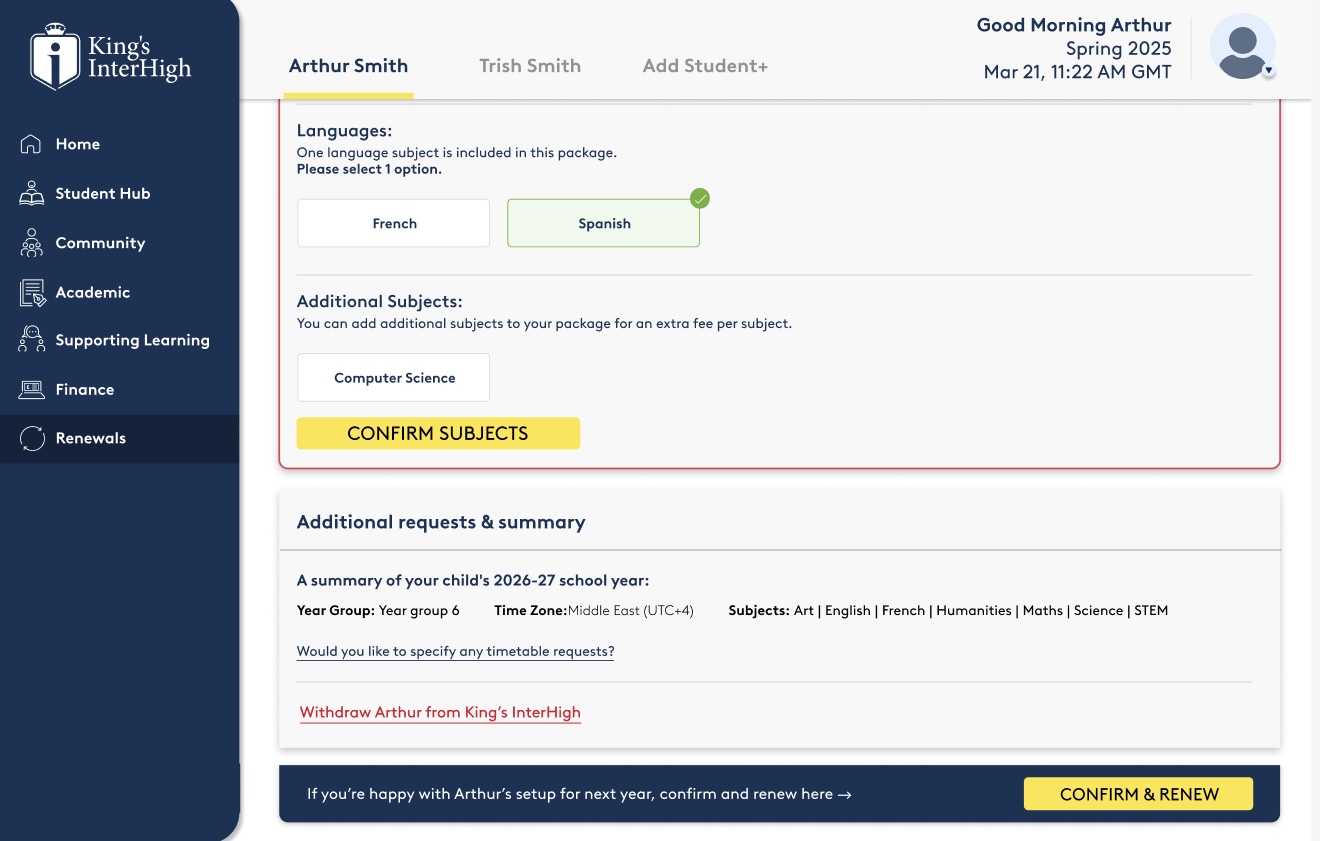1320x841 pixels.
Task: Expand timetable requests question link
Action: (x=455, y=651)
